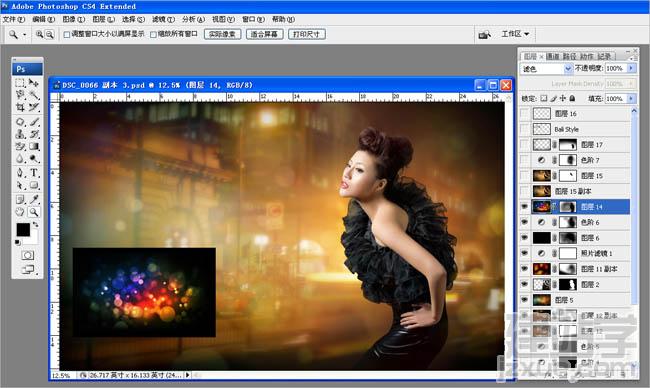Screen dimensions: 650x388
Task: Select the Gradient tool
Action: tap(34, 146)
